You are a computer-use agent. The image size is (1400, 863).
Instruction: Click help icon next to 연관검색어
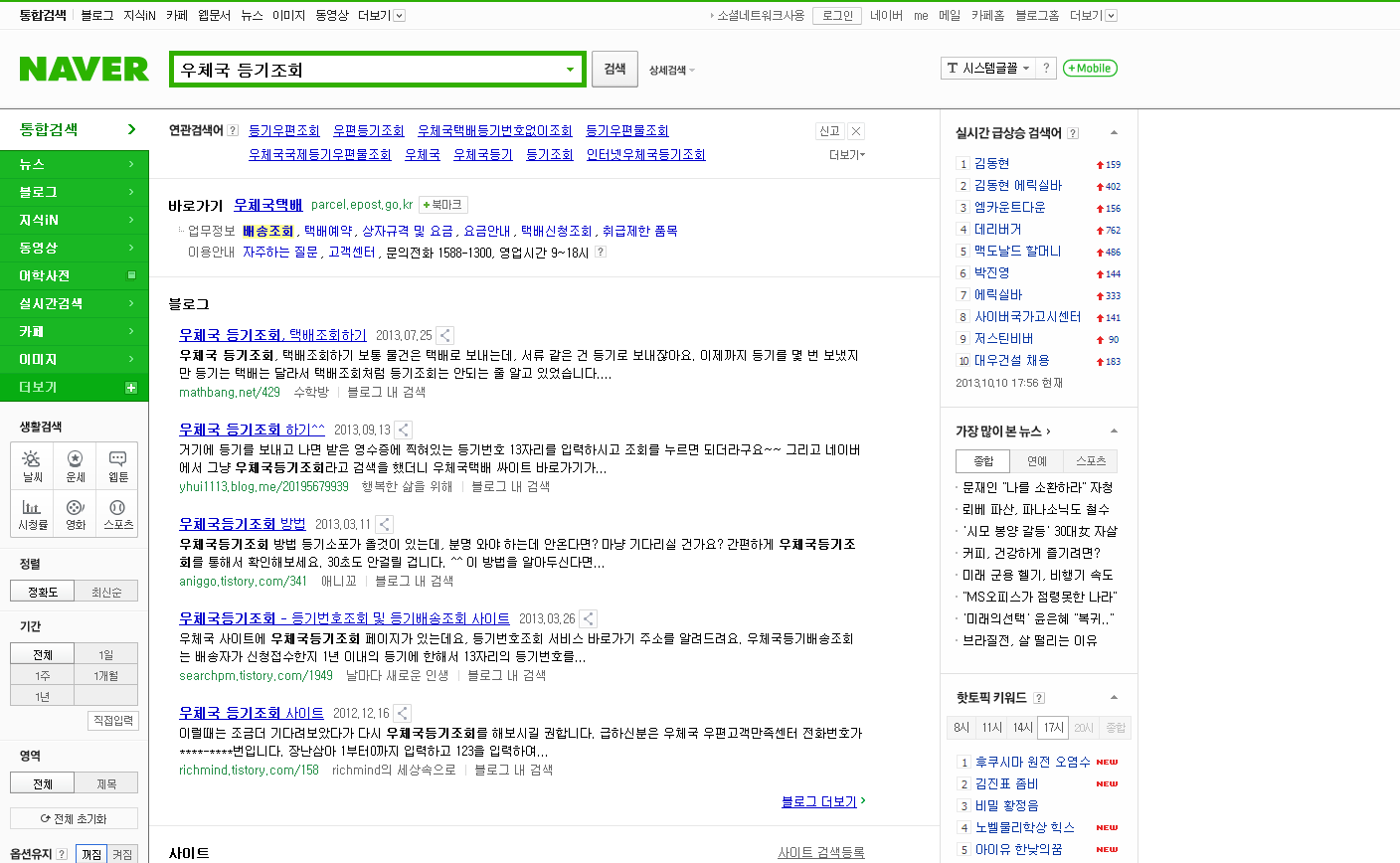233,130
